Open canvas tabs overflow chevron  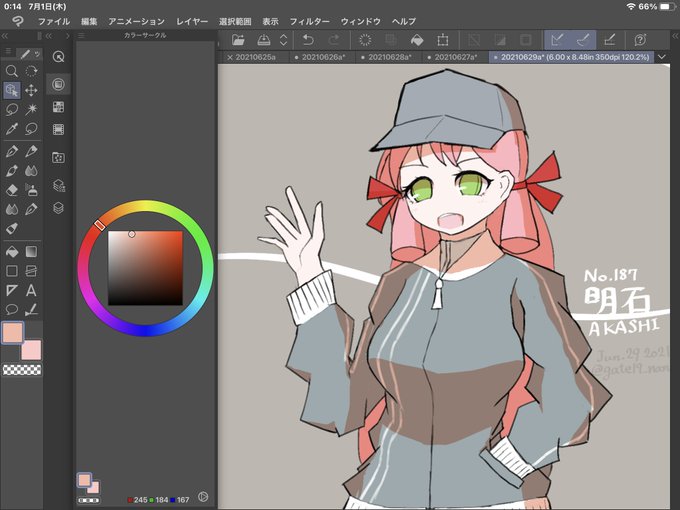tap(662, 57)
